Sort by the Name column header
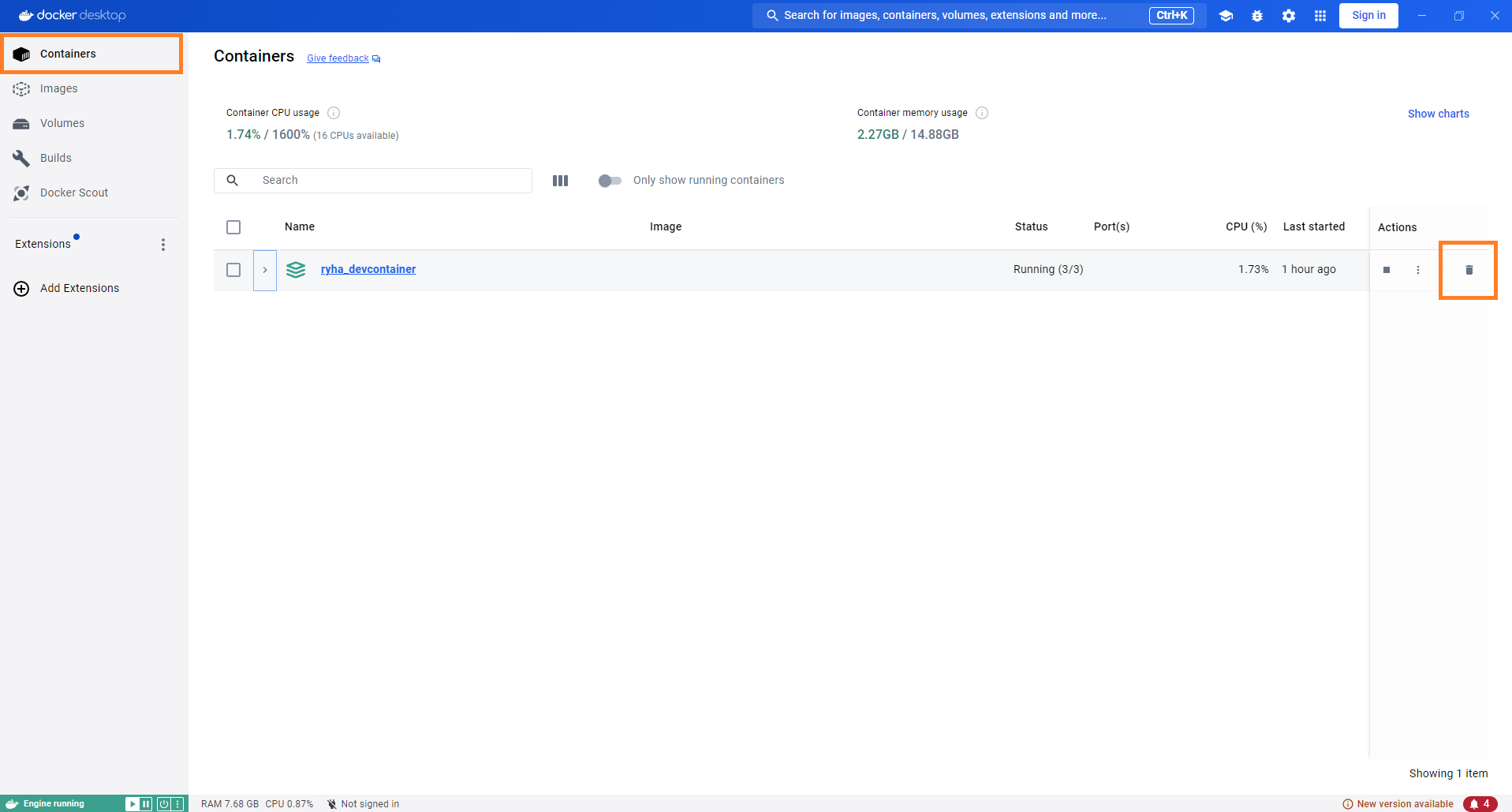Viewport: 1512px width, 812px height. point(300,226)
